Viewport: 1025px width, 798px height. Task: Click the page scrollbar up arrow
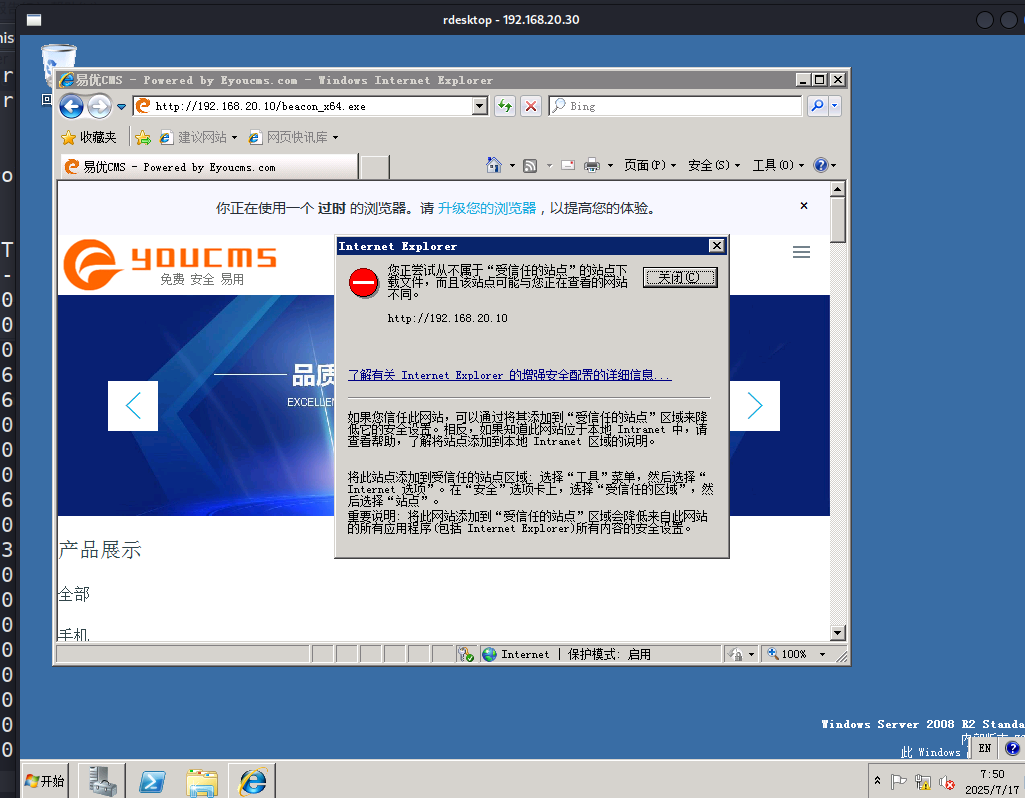tap(837, 190)
